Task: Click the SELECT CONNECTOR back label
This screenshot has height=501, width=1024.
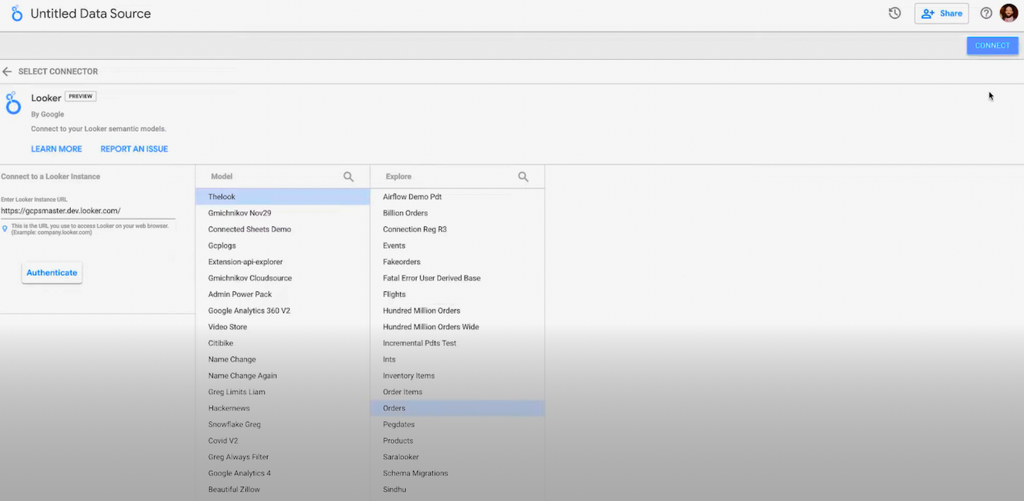Action: (58, 71)
